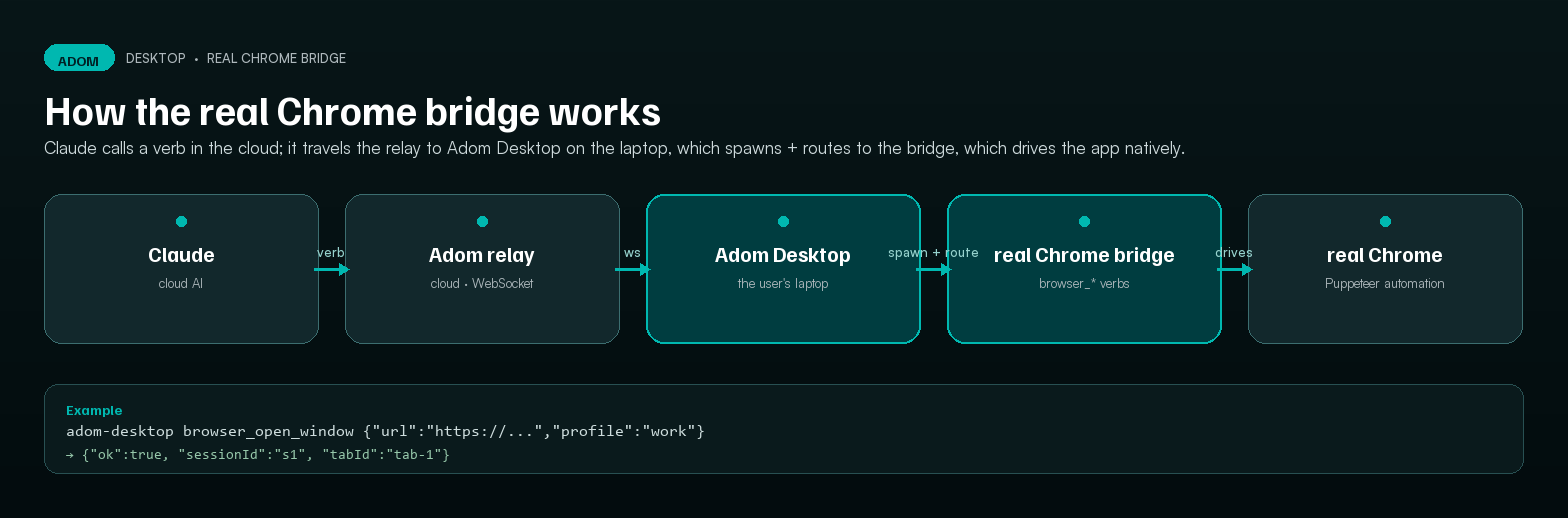The width and height of the screenshot is (1568, 518).
Task: Click the subtitle sentence starting 'Claude calls a verb'
Action: (x=614, y=149)
